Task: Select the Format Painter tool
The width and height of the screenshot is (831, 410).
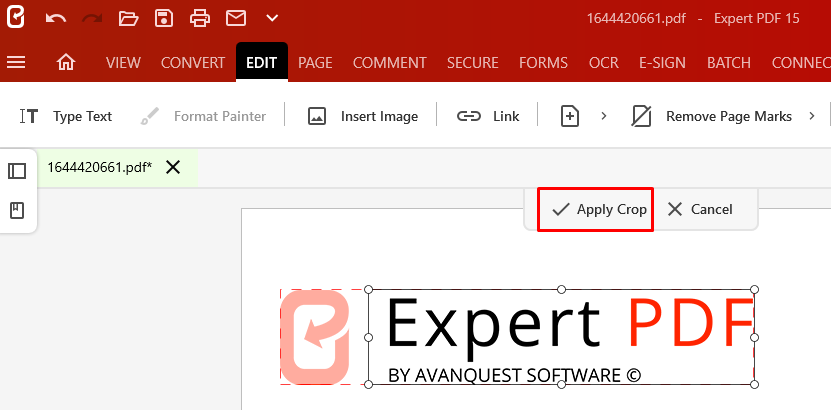Action: [204, 116]
